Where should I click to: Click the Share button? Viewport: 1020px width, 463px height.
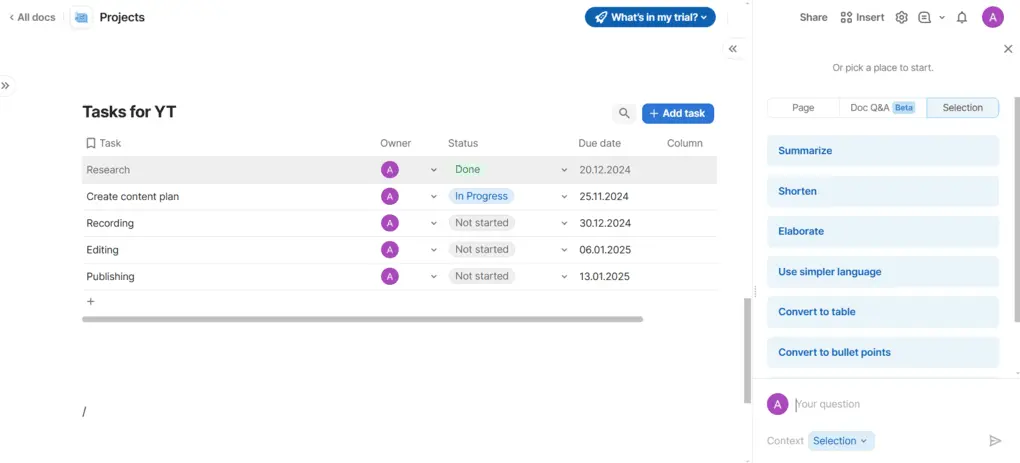click(x=813, y=18)
